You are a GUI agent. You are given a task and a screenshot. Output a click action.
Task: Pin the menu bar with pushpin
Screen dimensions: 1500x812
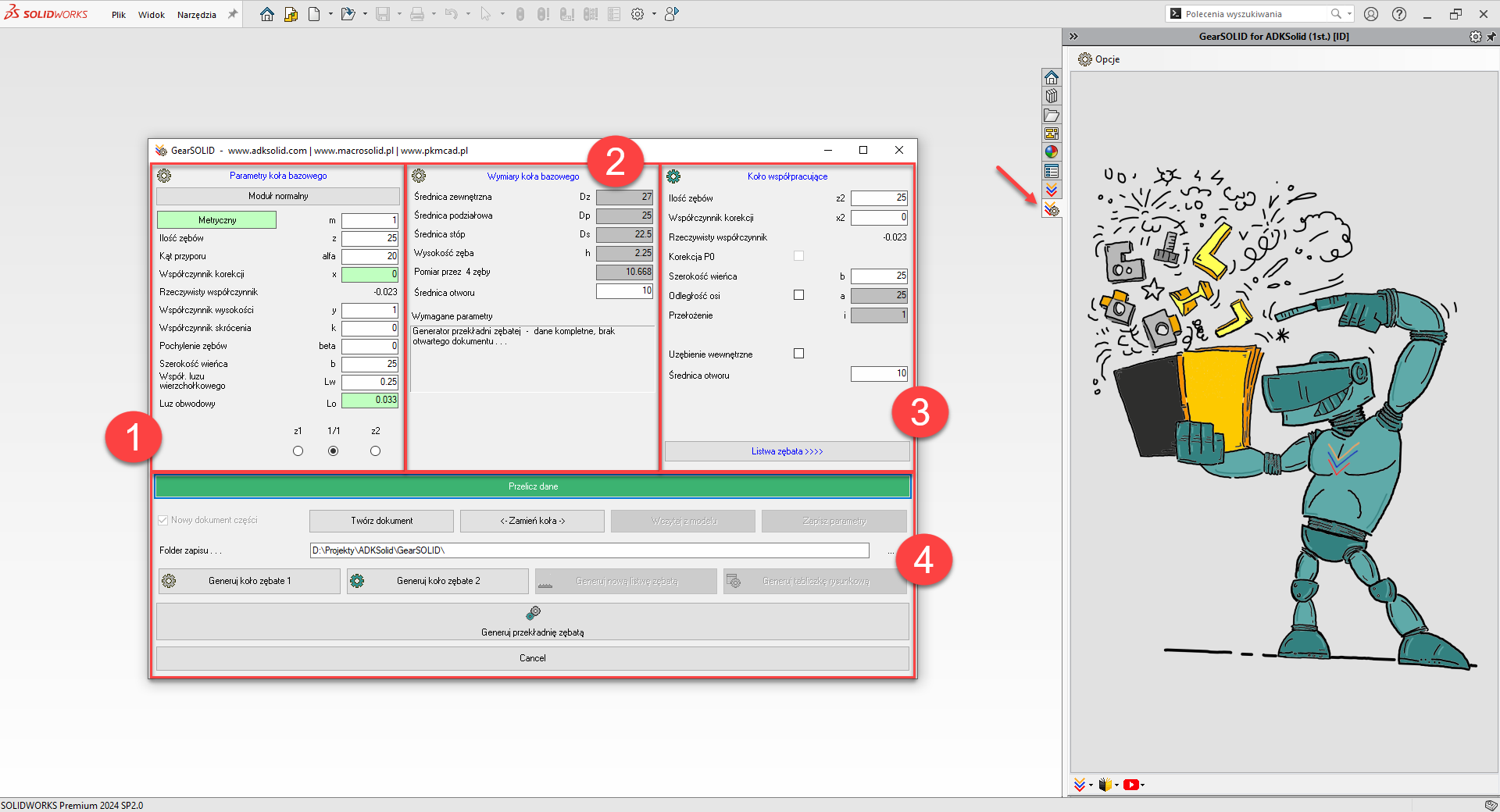click(x=232, y=14)
